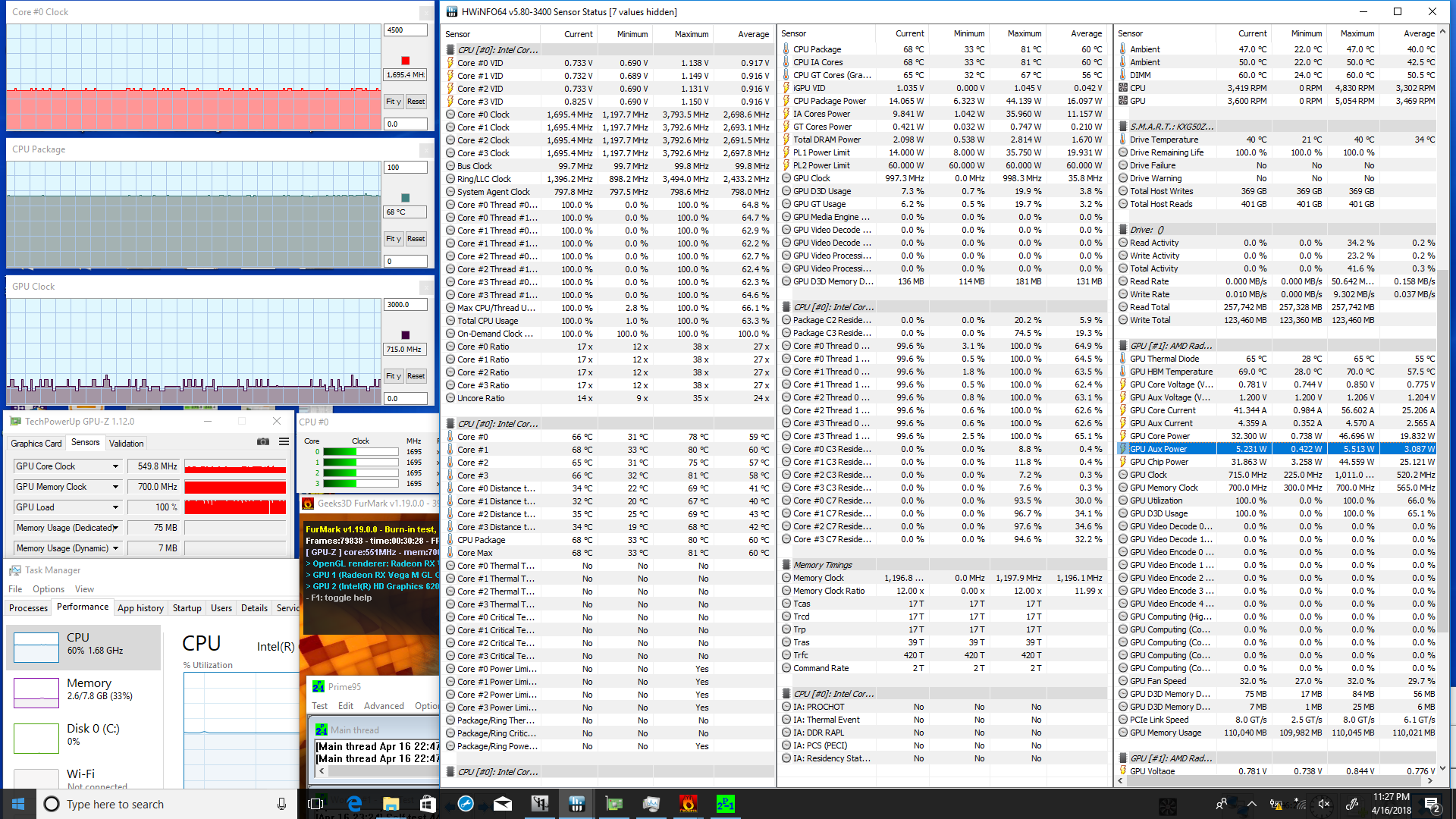The height and width of the screenshot is (819, 1456).
Task: Open the GPU-Z hamburger menu icon
Action: (284, 442)
